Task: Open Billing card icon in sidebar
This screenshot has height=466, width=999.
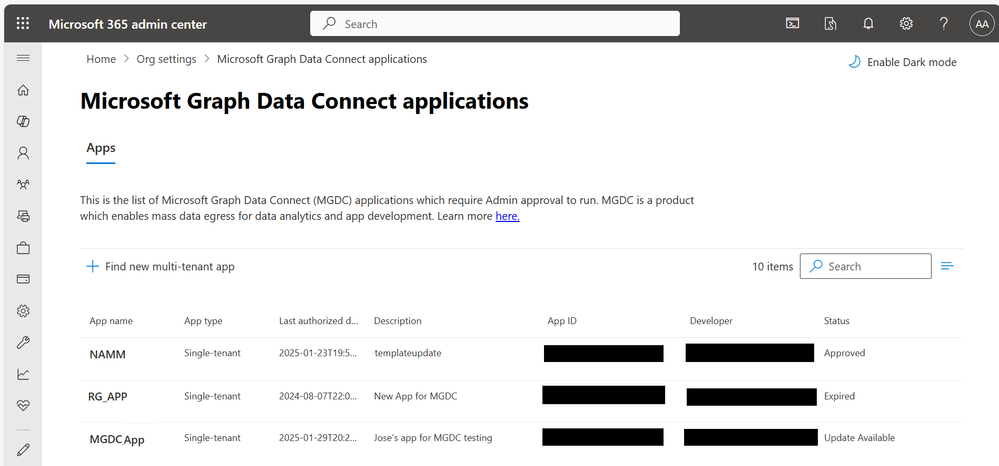Action: coord(23,279)
